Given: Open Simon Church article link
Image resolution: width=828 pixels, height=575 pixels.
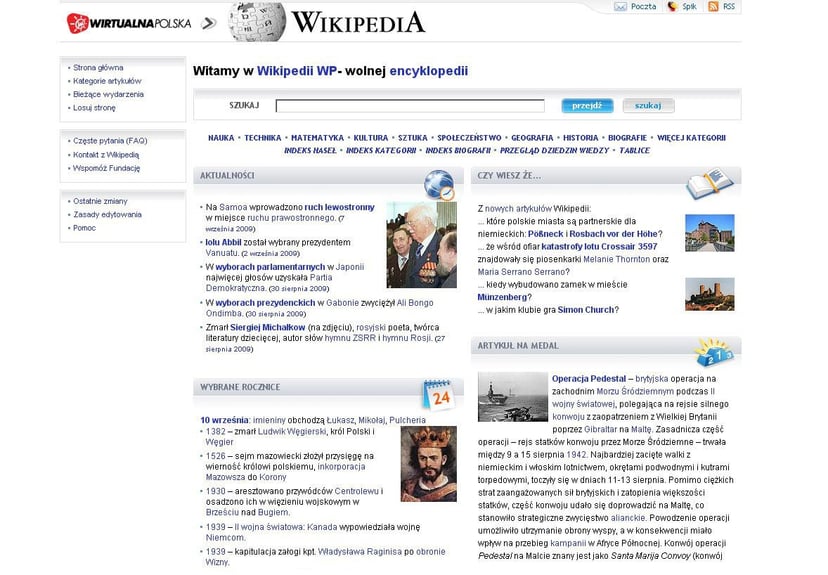Looking at the screenshot, I should [x=586, y=310].
